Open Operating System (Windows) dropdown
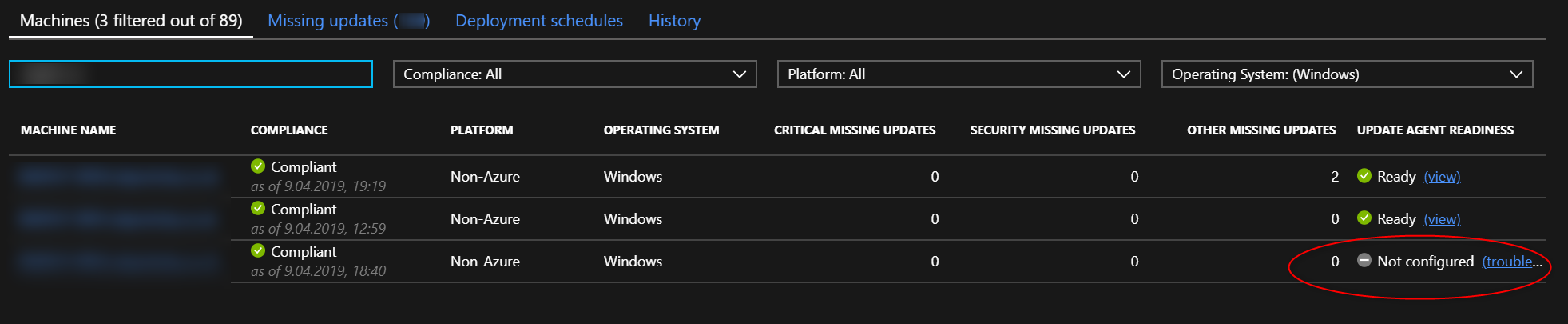This screenshot has height=324, width=1568. pos(1347,74)
